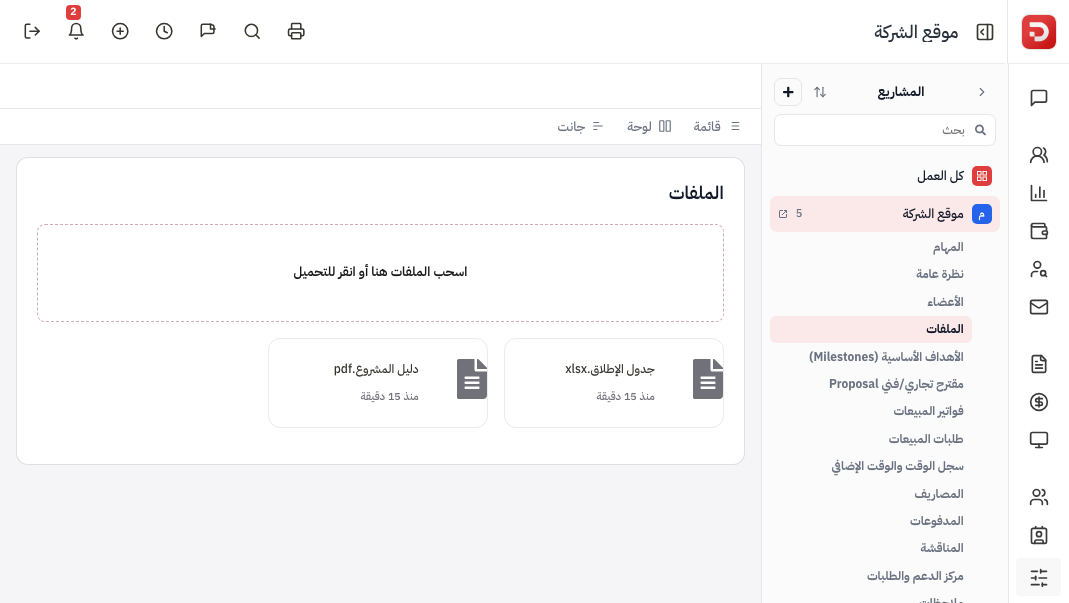Viewport: 1069px width, 603px height.
Task: Click the flag icon in top bar
Action: 208,31
